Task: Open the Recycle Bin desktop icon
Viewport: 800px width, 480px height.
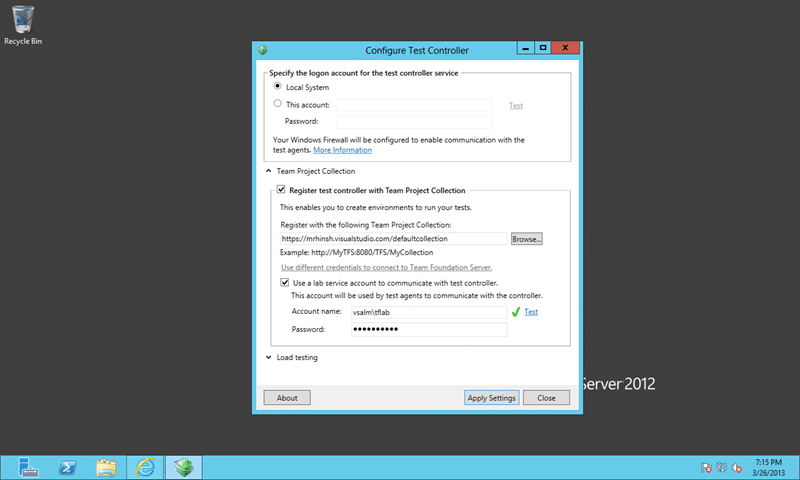Action: (x=23, y=25)
